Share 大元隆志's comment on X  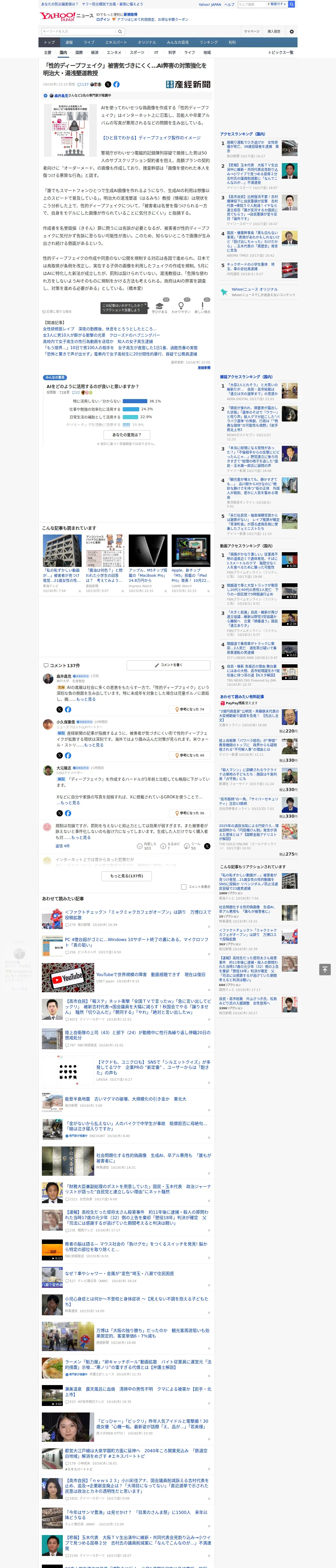(x=59, y=813)
